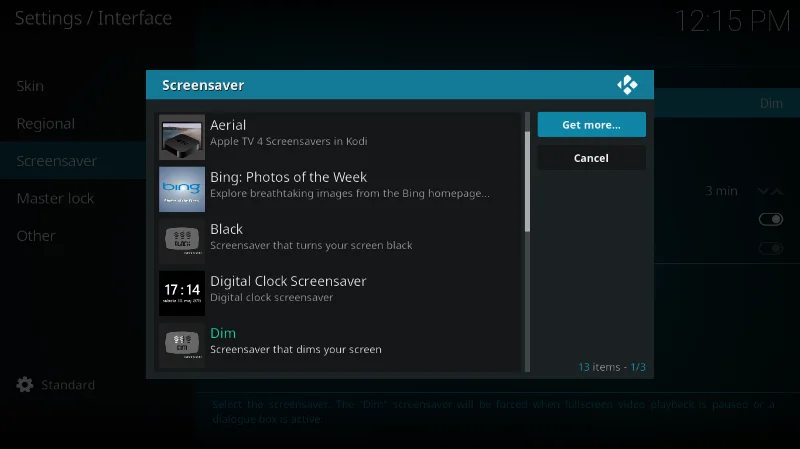Select the Screensaver settings category

pos(73,161)
